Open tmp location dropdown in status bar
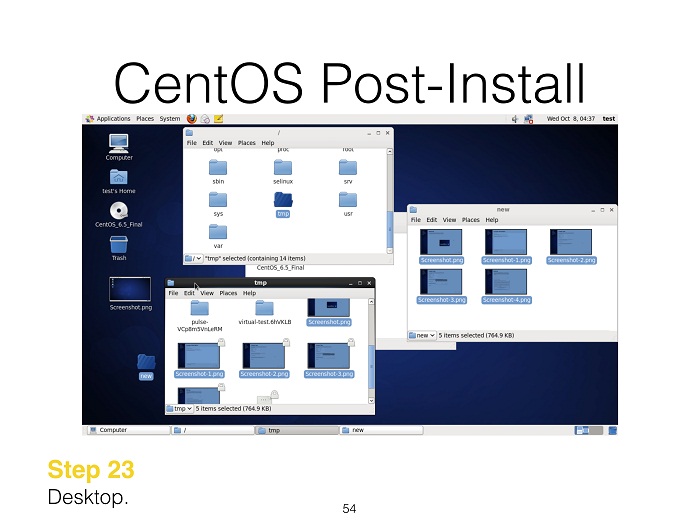The width and height of the screenshot is (700, 525). 180,408
